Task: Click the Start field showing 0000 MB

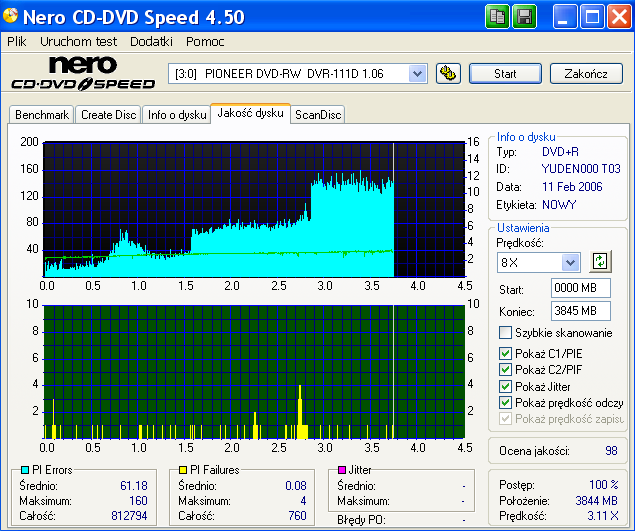Action: 581,288
